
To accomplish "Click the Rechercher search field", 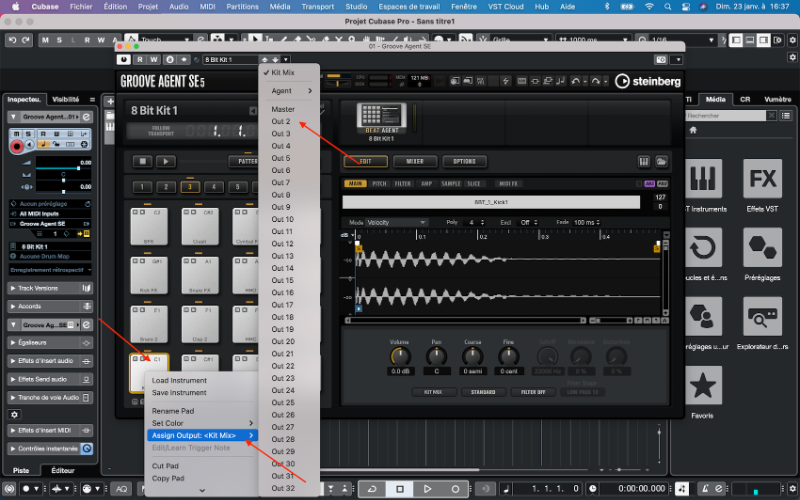I will 724,116.
